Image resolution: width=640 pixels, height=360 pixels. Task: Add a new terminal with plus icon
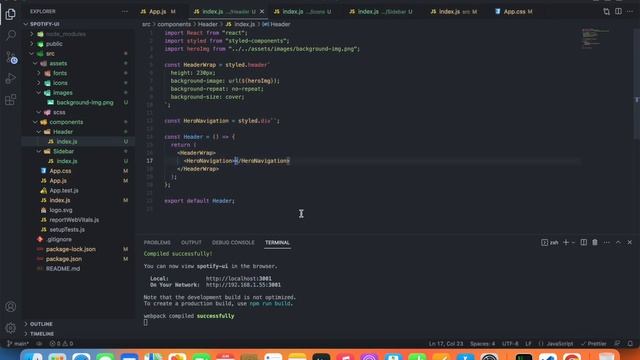(566, 242)
